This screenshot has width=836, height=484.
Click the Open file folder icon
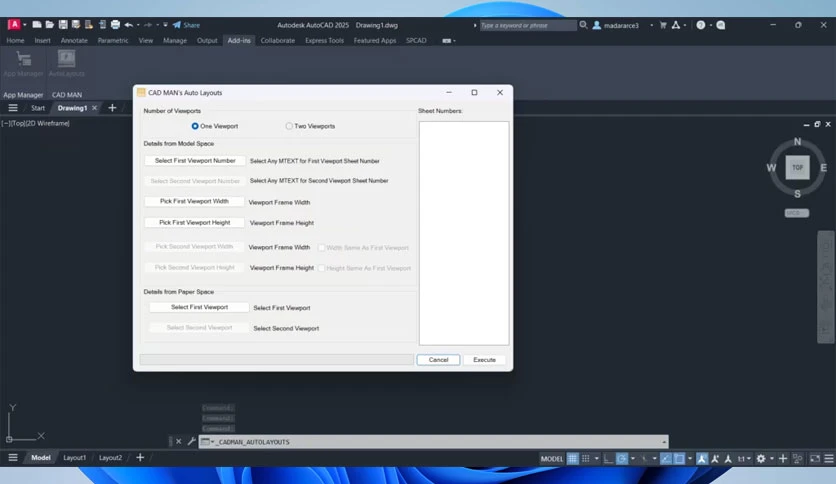(x=50, y=25)
